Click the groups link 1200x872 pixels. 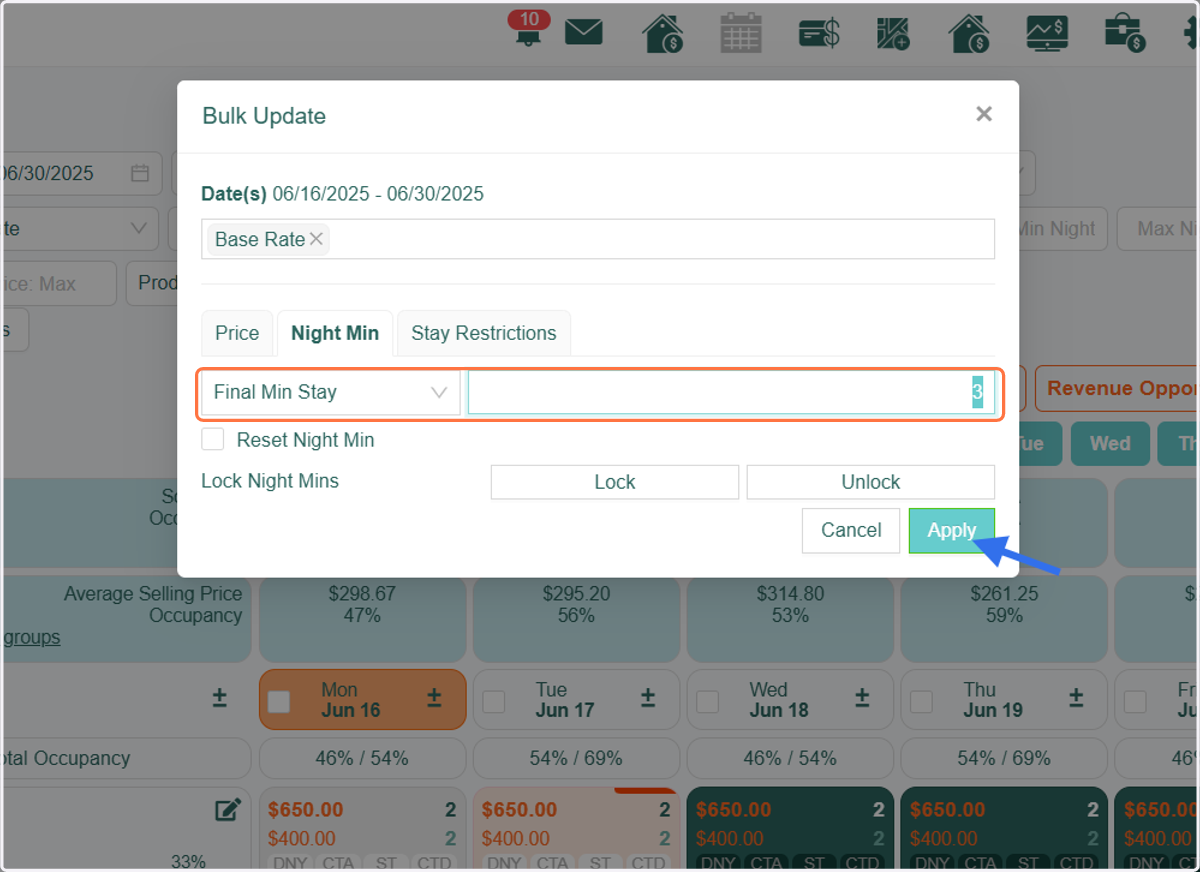[x=30, y=637]
